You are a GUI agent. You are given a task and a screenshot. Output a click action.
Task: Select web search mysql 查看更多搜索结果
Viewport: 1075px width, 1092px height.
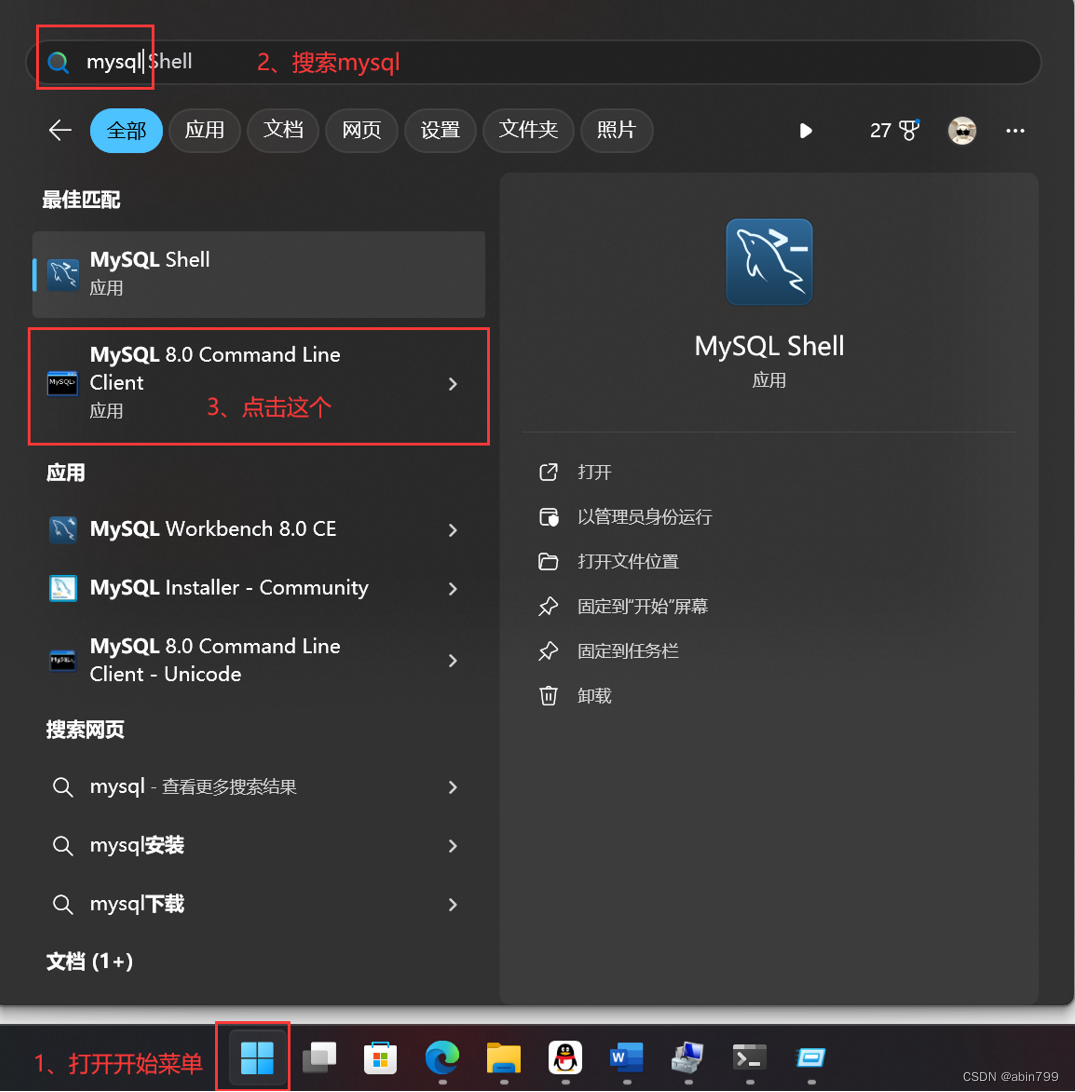[x=259, y=787]
